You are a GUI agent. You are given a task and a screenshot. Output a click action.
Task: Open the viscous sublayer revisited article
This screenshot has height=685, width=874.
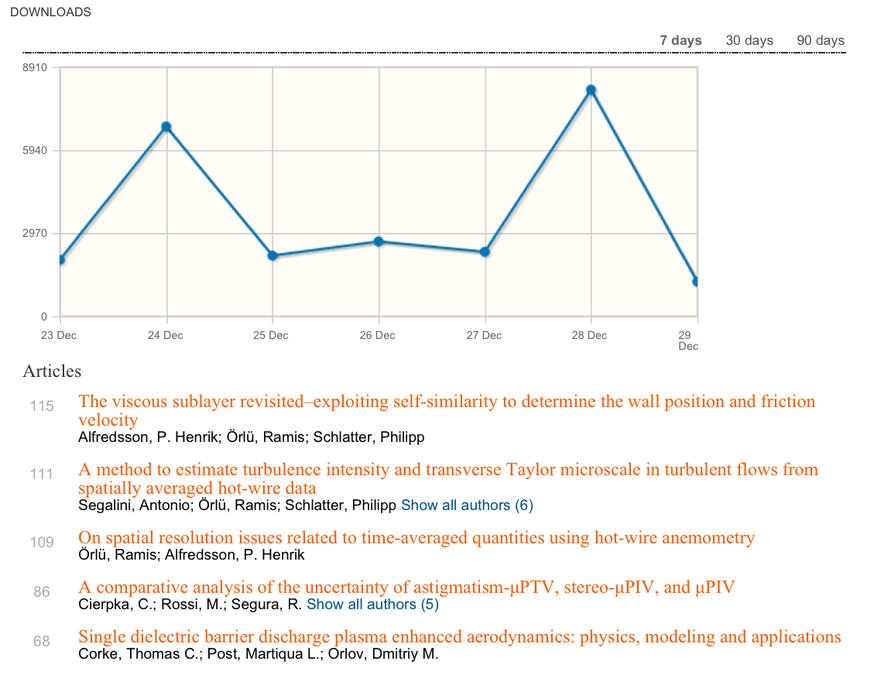[446, 402]
